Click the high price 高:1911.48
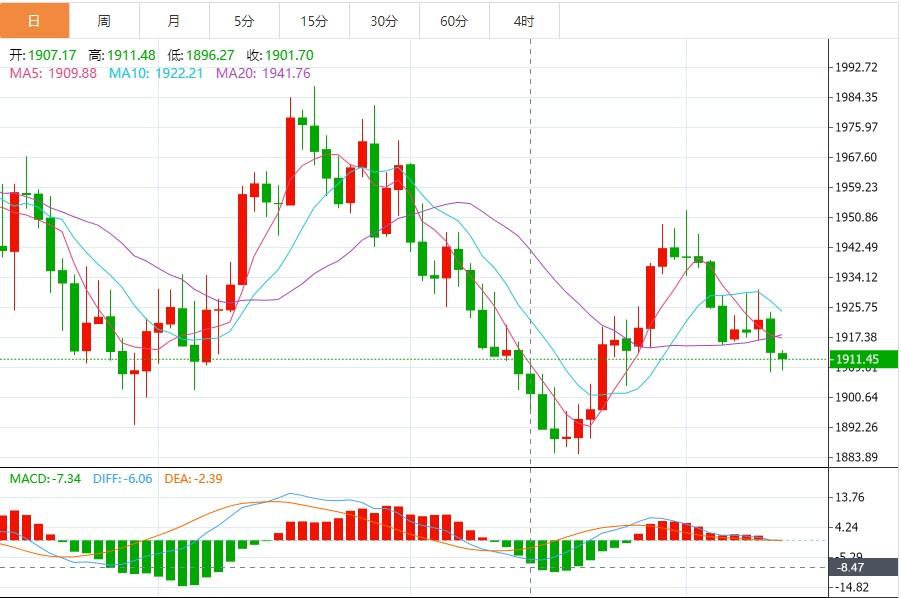 tap(122, 55)
